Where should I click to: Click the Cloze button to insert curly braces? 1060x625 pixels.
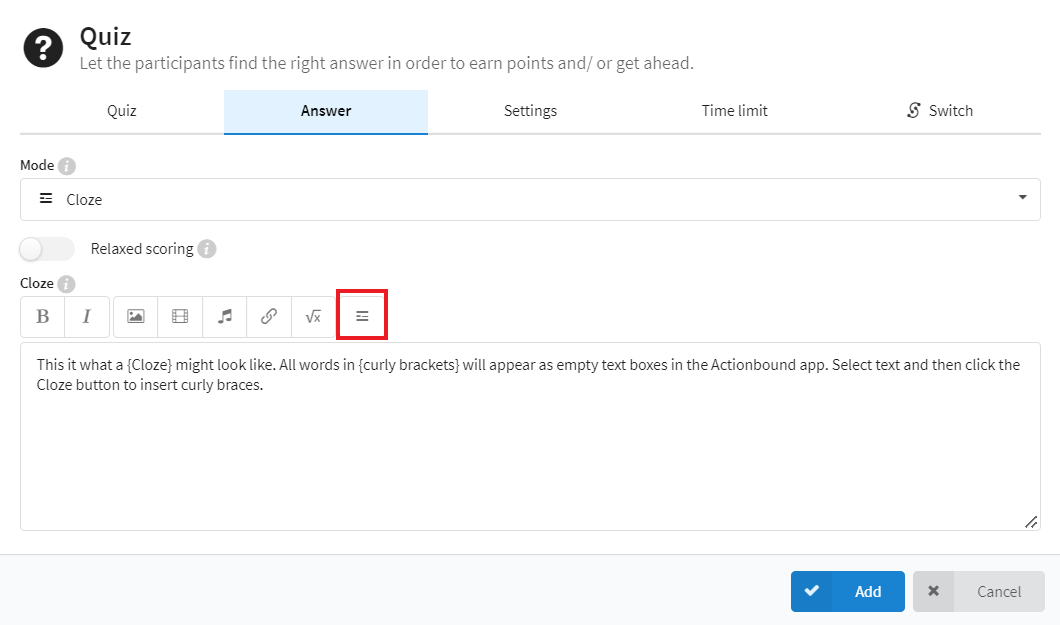(x=362, y=316)
